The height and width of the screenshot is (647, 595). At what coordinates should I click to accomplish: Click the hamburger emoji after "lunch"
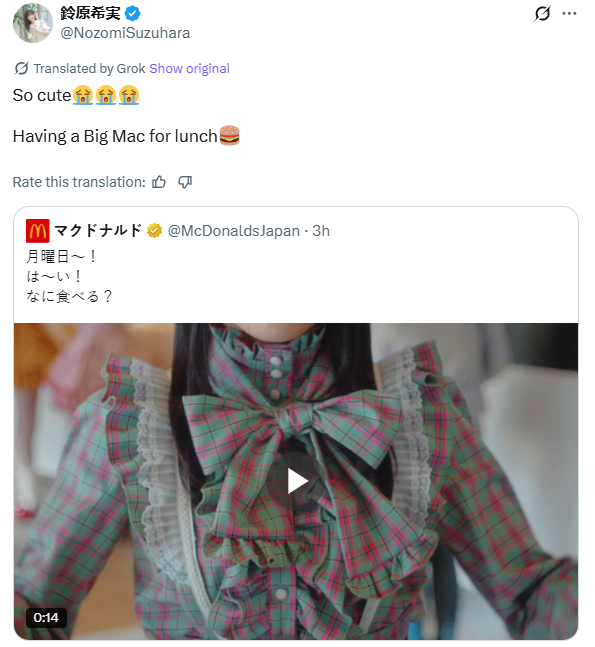tap(229, 136)
